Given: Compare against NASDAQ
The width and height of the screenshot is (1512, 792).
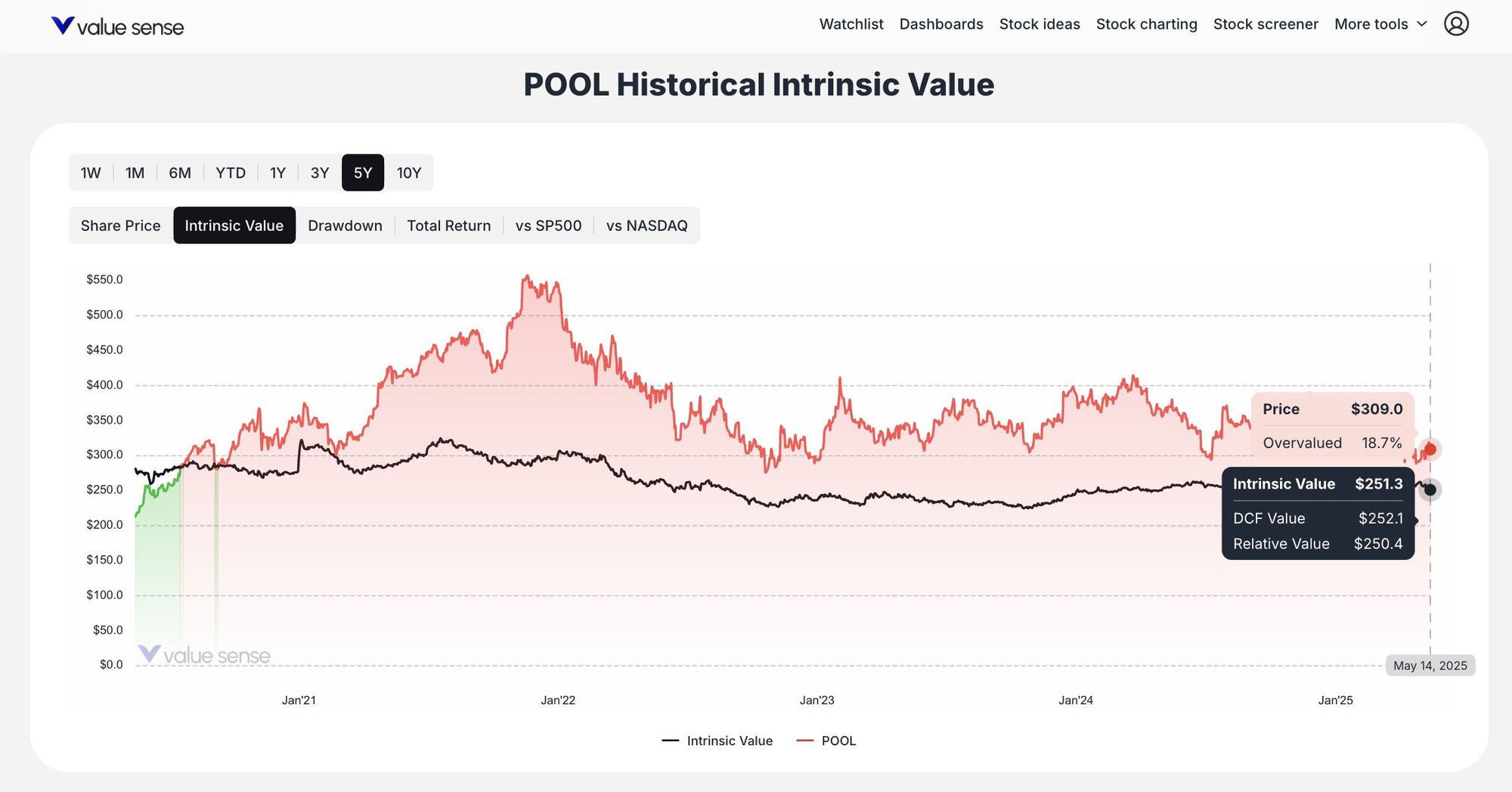Looking at the screenshot, I should 647,225.
